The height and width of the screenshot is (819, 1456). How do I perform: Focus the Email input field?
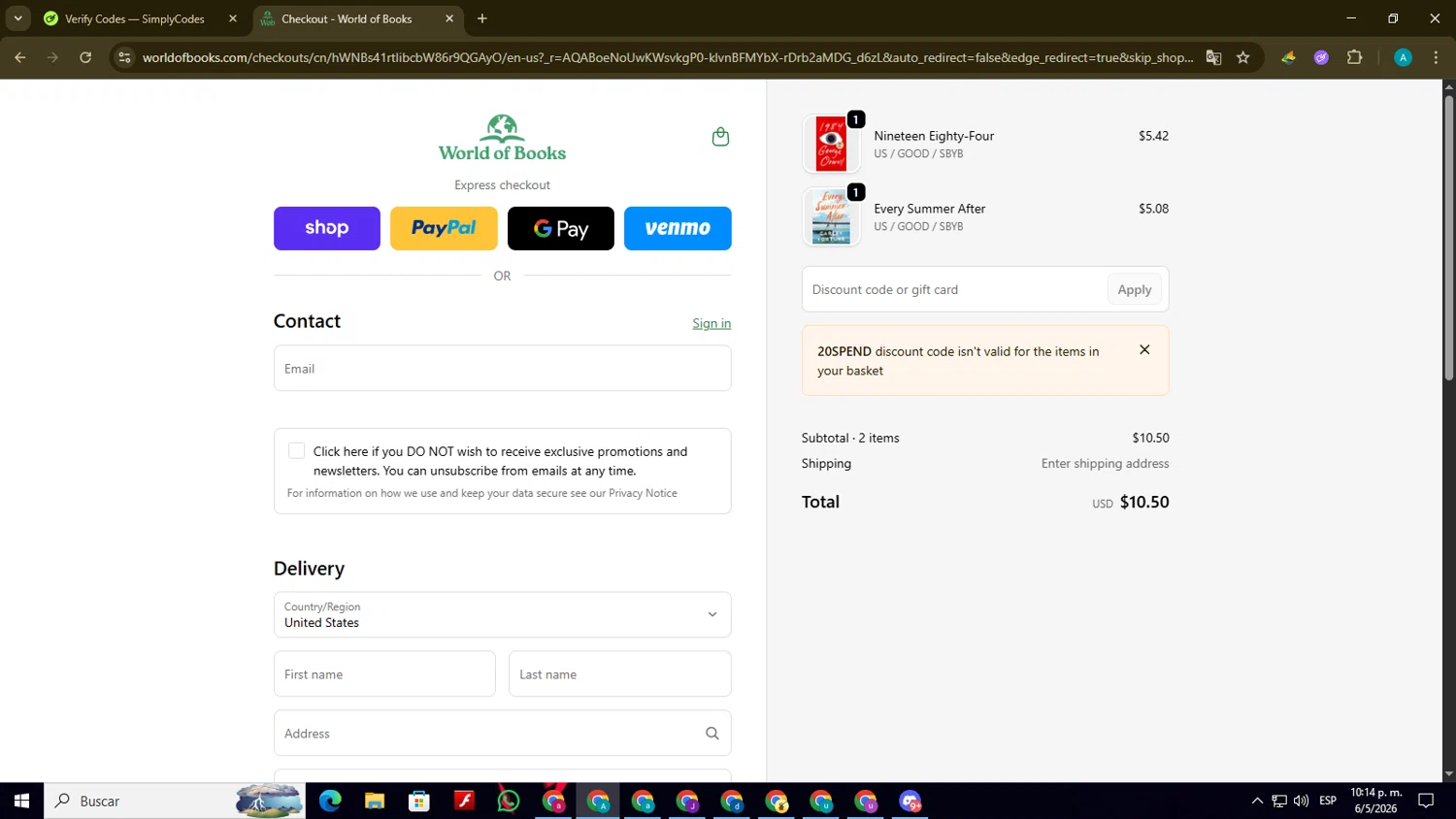(x=502, y=369)
